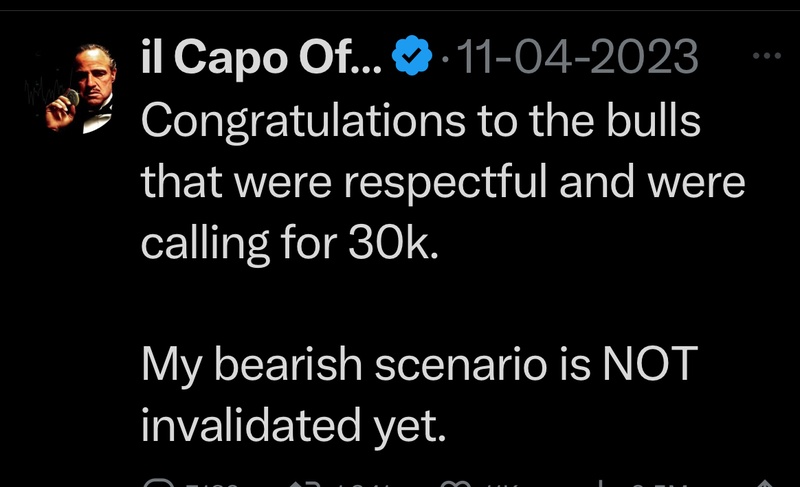The width and height of the screenshot is (800, 487).
Task: Open the Godfather profile picture
Action: click(78, 90)
